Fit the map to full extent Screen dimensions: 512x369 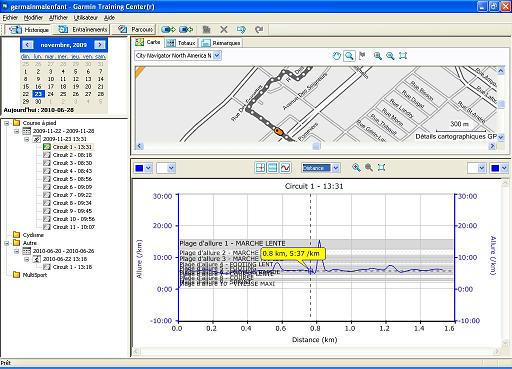(403, 56)
